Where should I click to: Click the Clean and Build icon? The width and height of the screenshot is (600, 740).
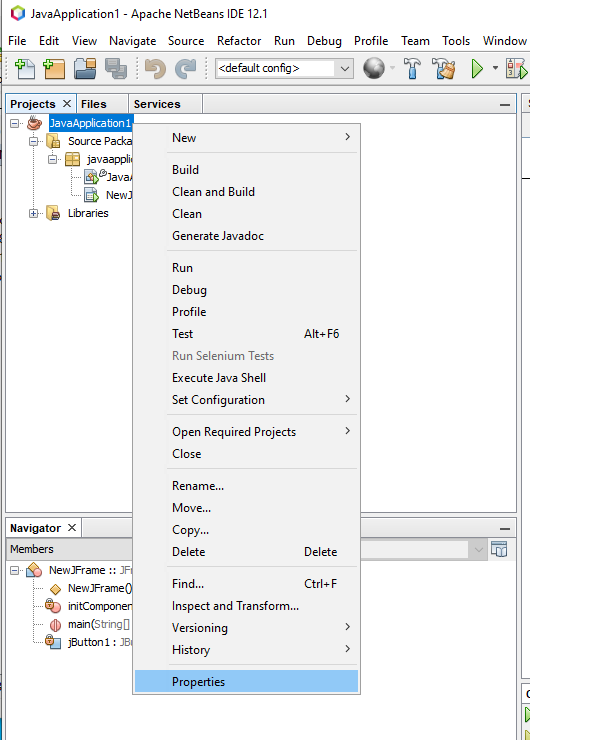coord(443,69)
